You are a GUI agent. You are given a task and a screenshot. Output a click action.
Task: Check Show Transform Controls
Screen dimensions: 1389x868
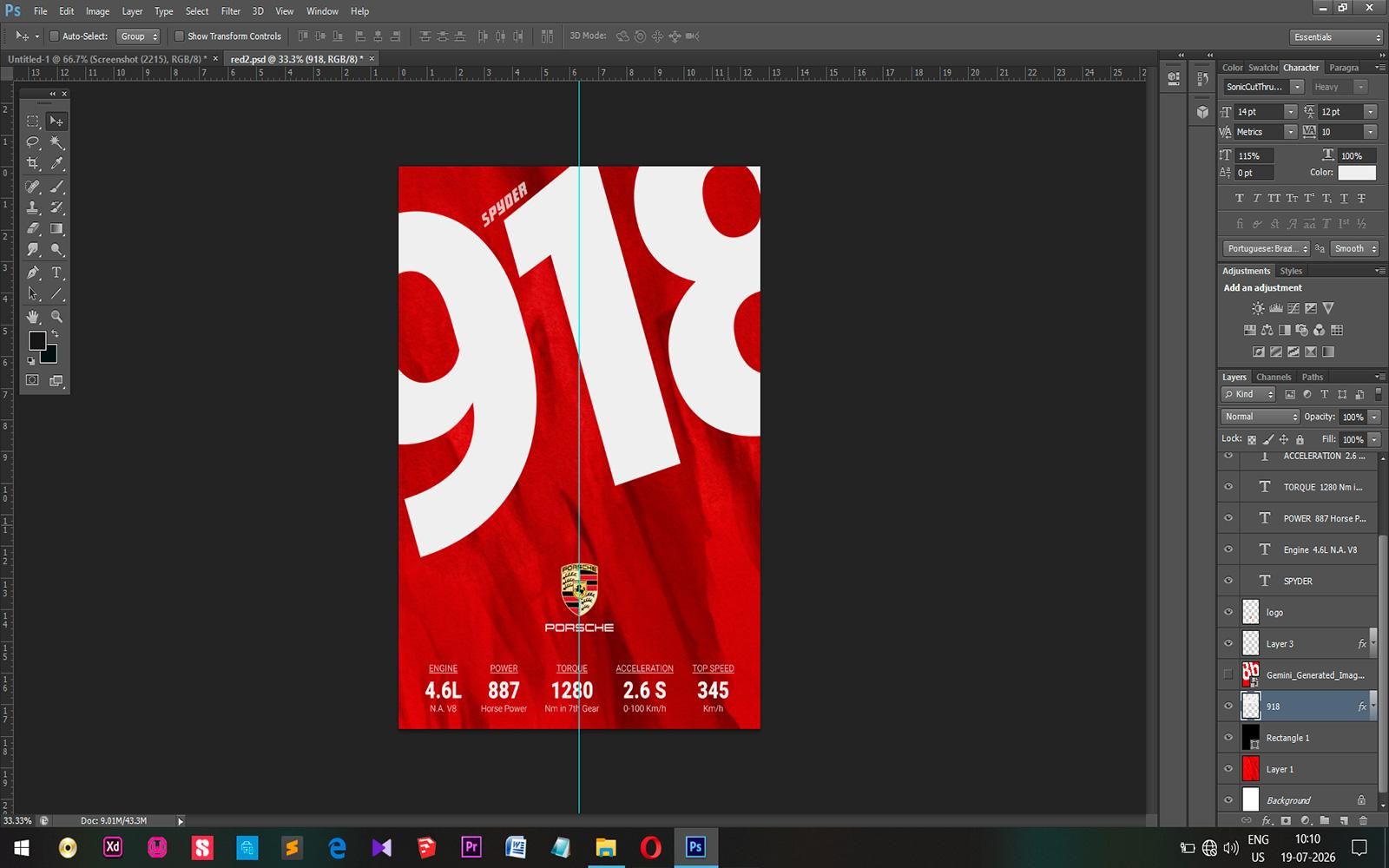click(180, 36)
